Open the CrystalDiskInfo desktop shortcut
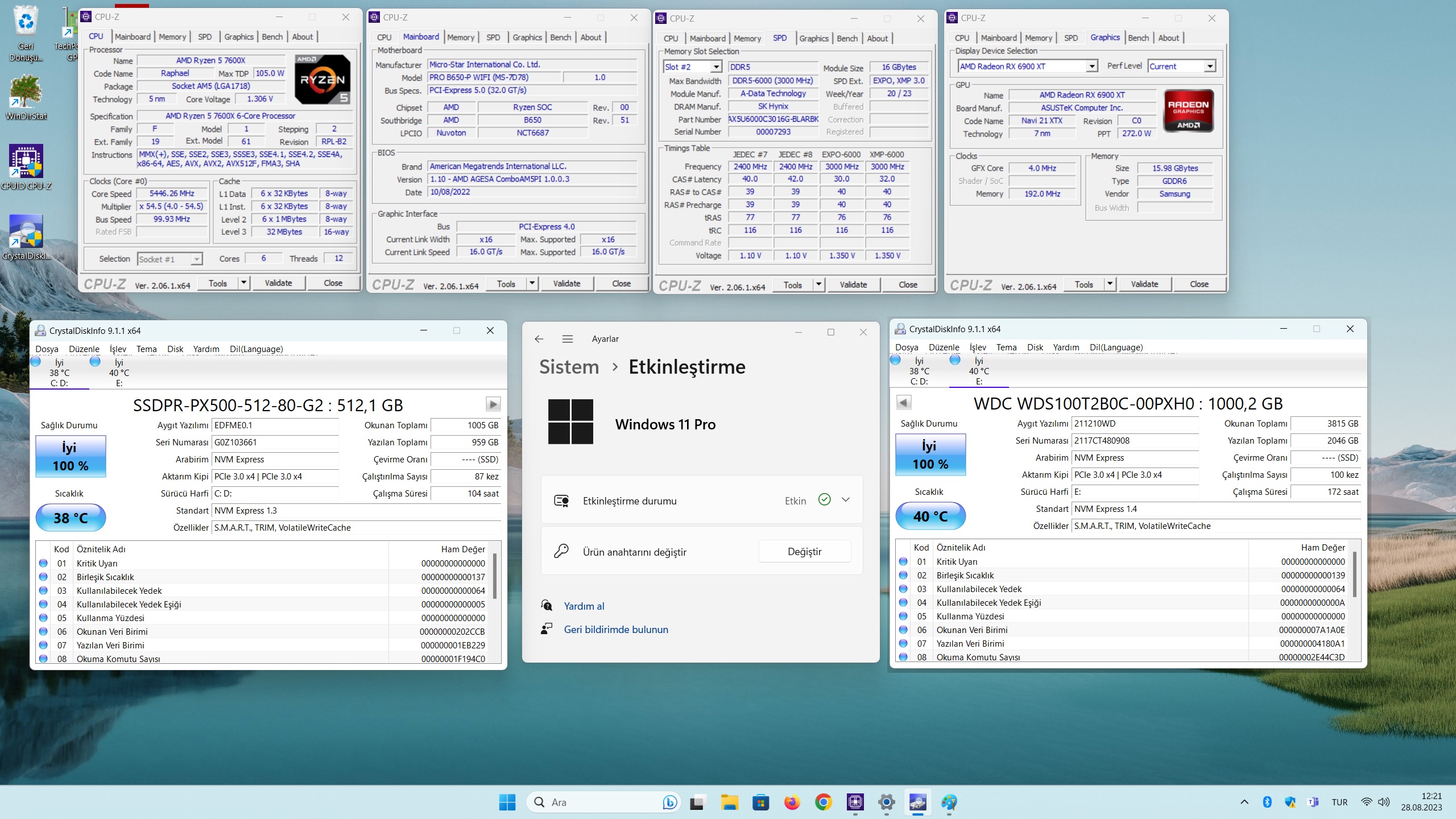Screen dimensions: 1456x819 [x=26, y=237]
